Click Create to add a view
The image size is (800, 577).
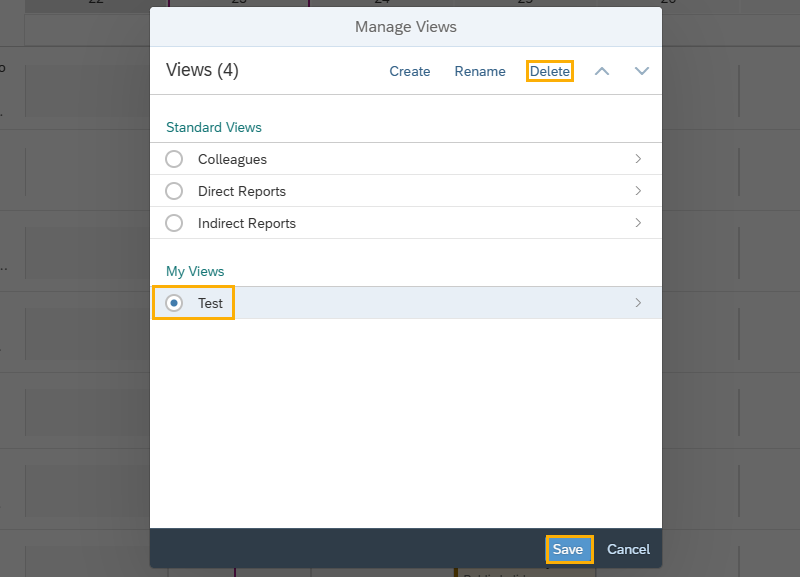click(410, 72)
